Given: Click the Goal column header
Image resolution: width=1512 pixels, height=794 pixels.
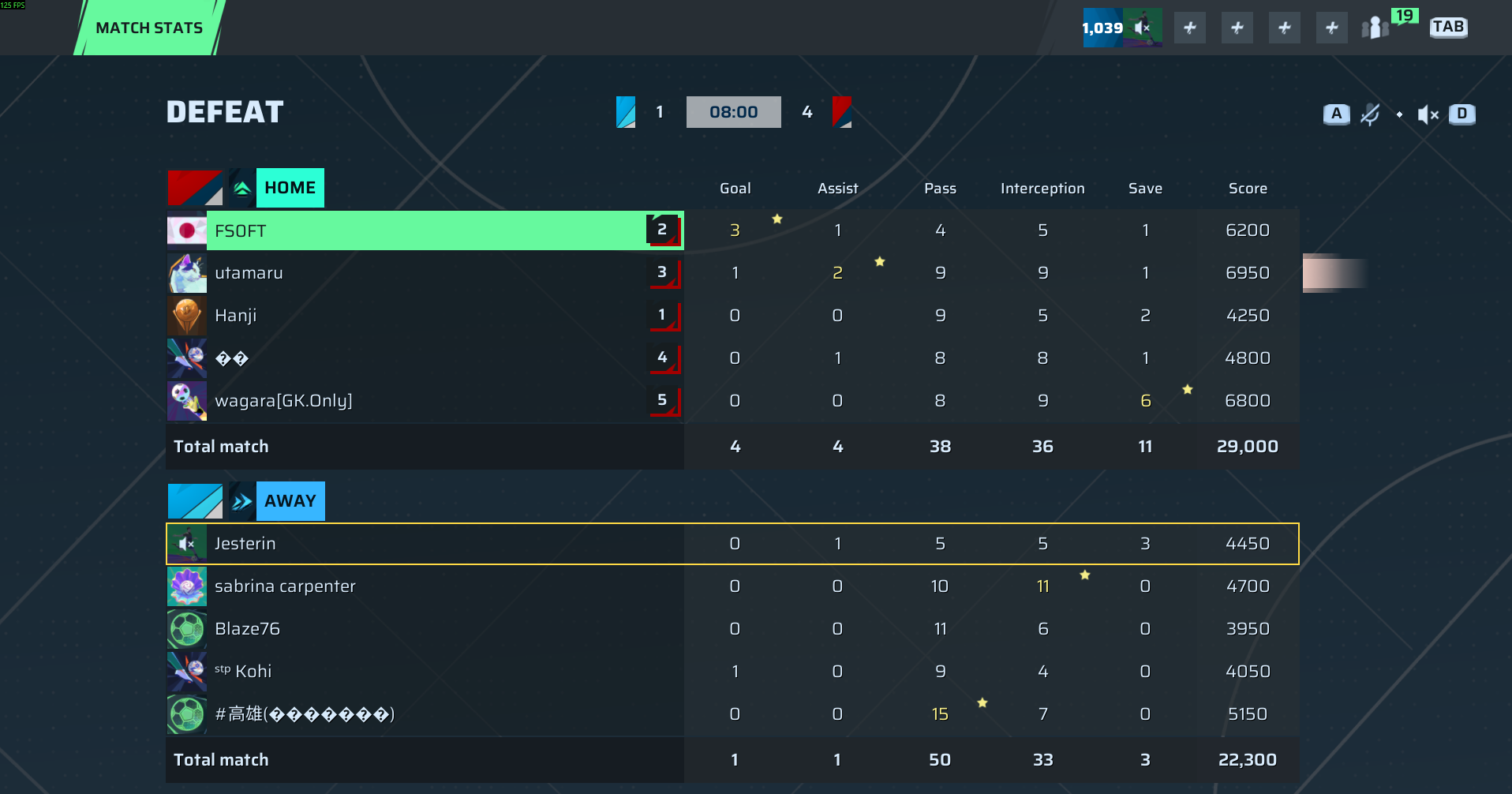Looking at the screenshot, I should (735, 189).
